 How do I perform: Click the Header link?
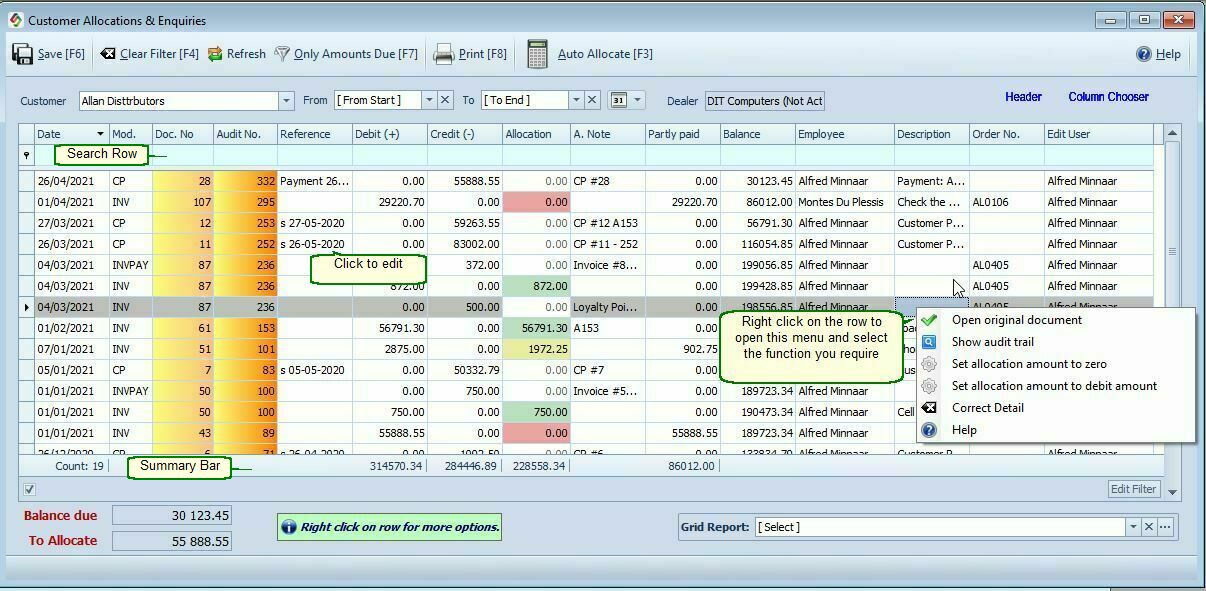tap(1023, 97)
